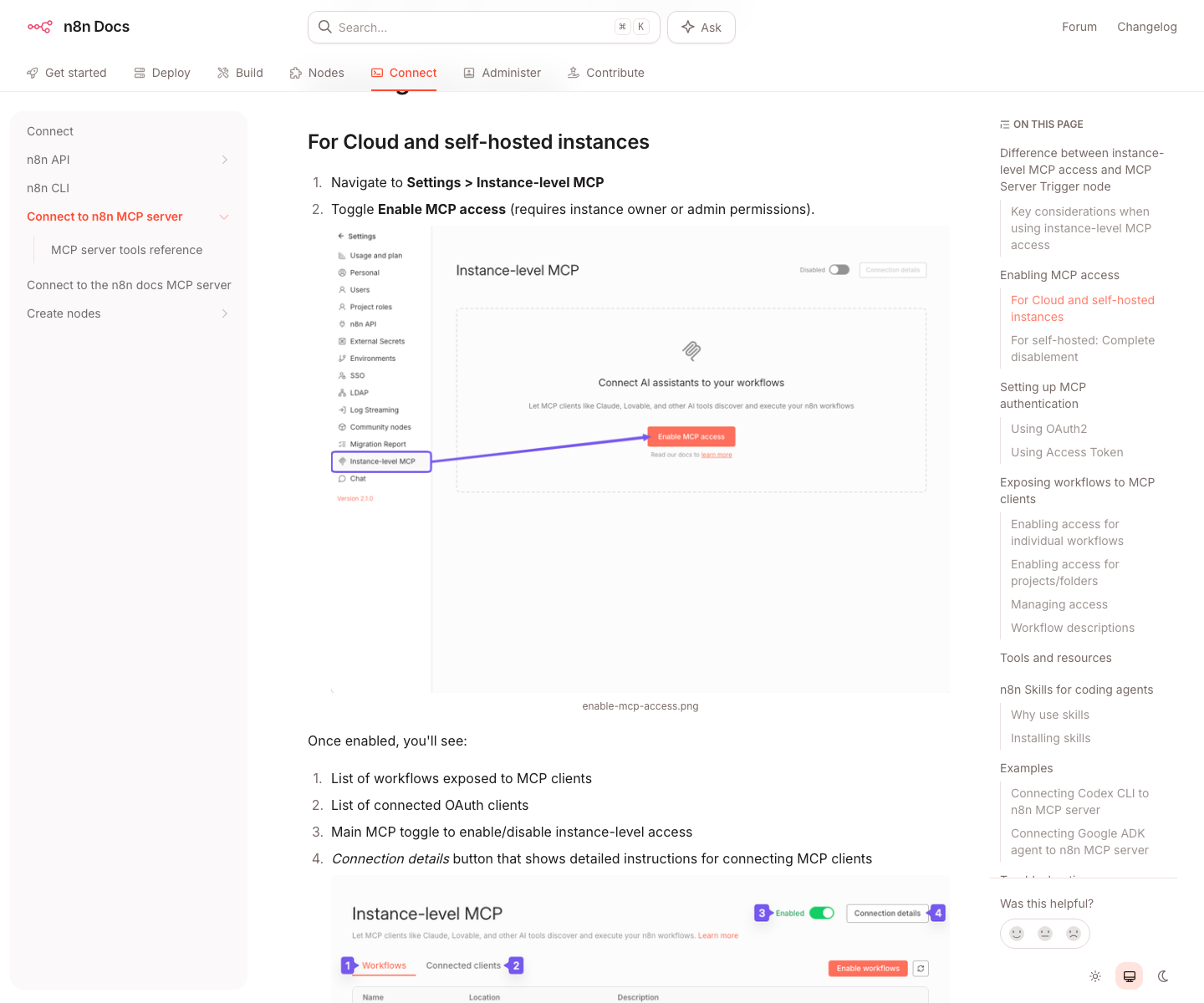Jump to For self-hosted: Complete disablement
The width and height of the screenshot is (1204, 1003).
pyautogui.click(x=1083, y=349)
